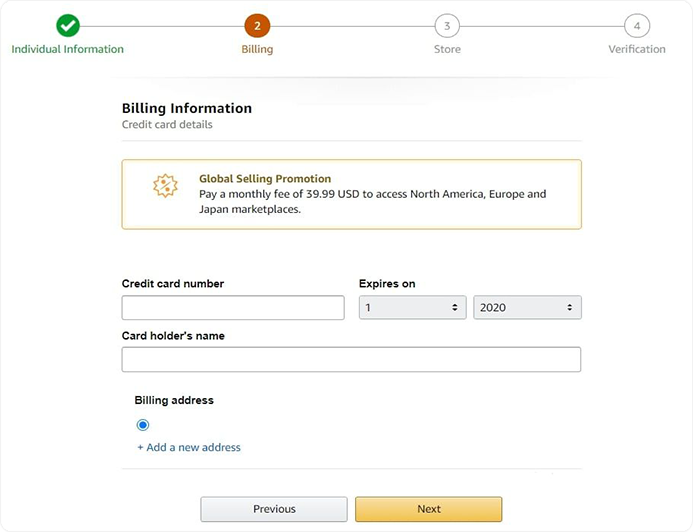The width and height of the screenshot is (693, 532).
Task: Click the Add a new address link
Action: click(x=189, y=447)
